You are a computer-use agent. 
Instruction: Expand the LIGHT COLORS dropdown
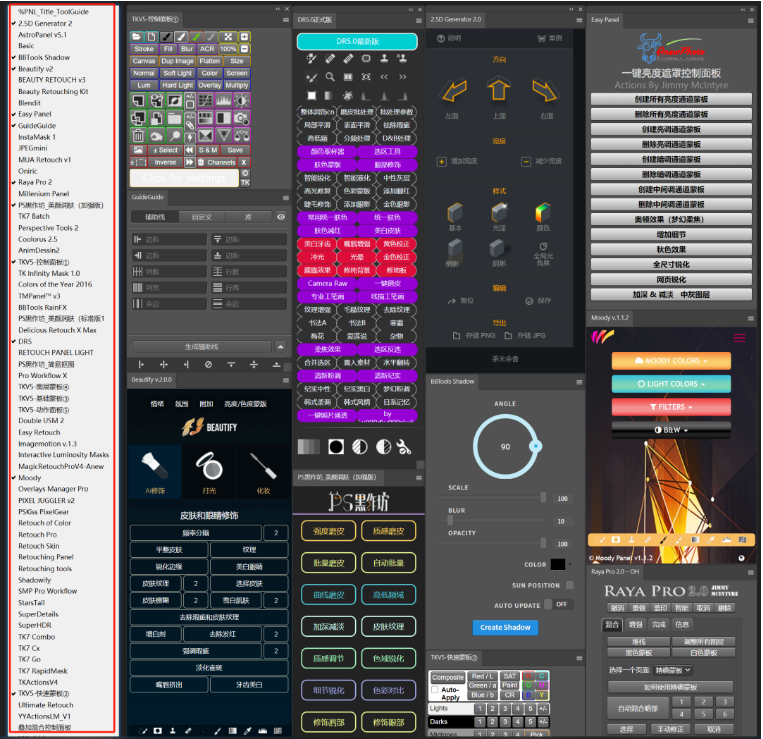click(x=671, y=384)
